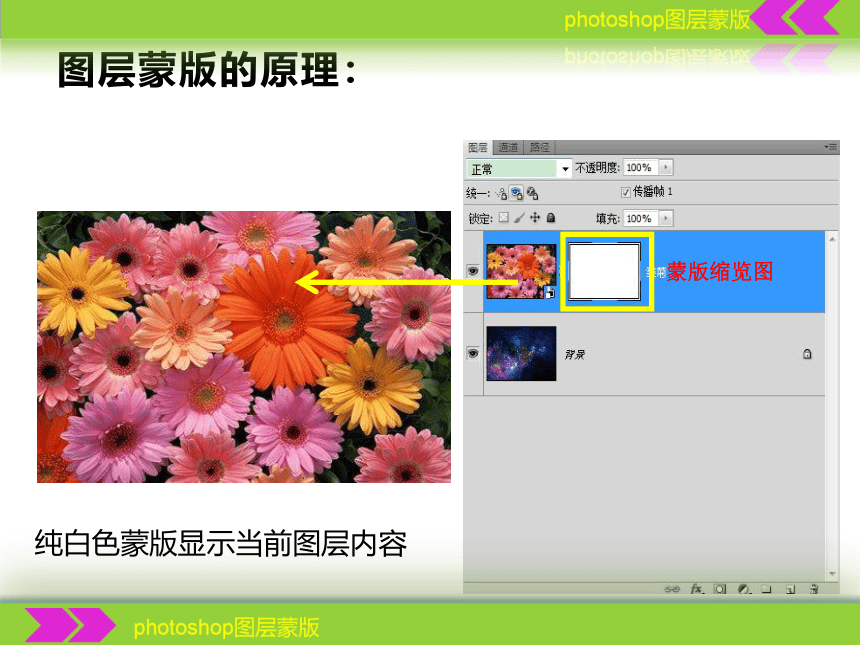Click the delete layer trash icon
This screenshot has height=645, width=860.
pyautogui.click(x=814, y=589)
